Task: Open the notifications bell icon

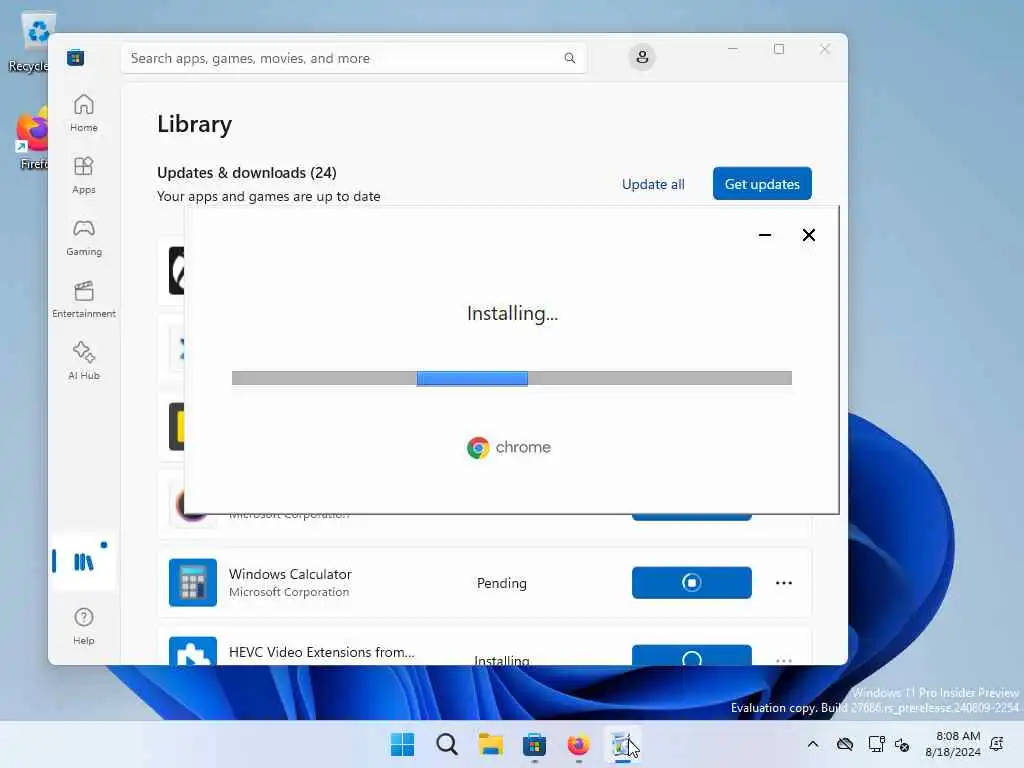Action: (x=997, y=744)
